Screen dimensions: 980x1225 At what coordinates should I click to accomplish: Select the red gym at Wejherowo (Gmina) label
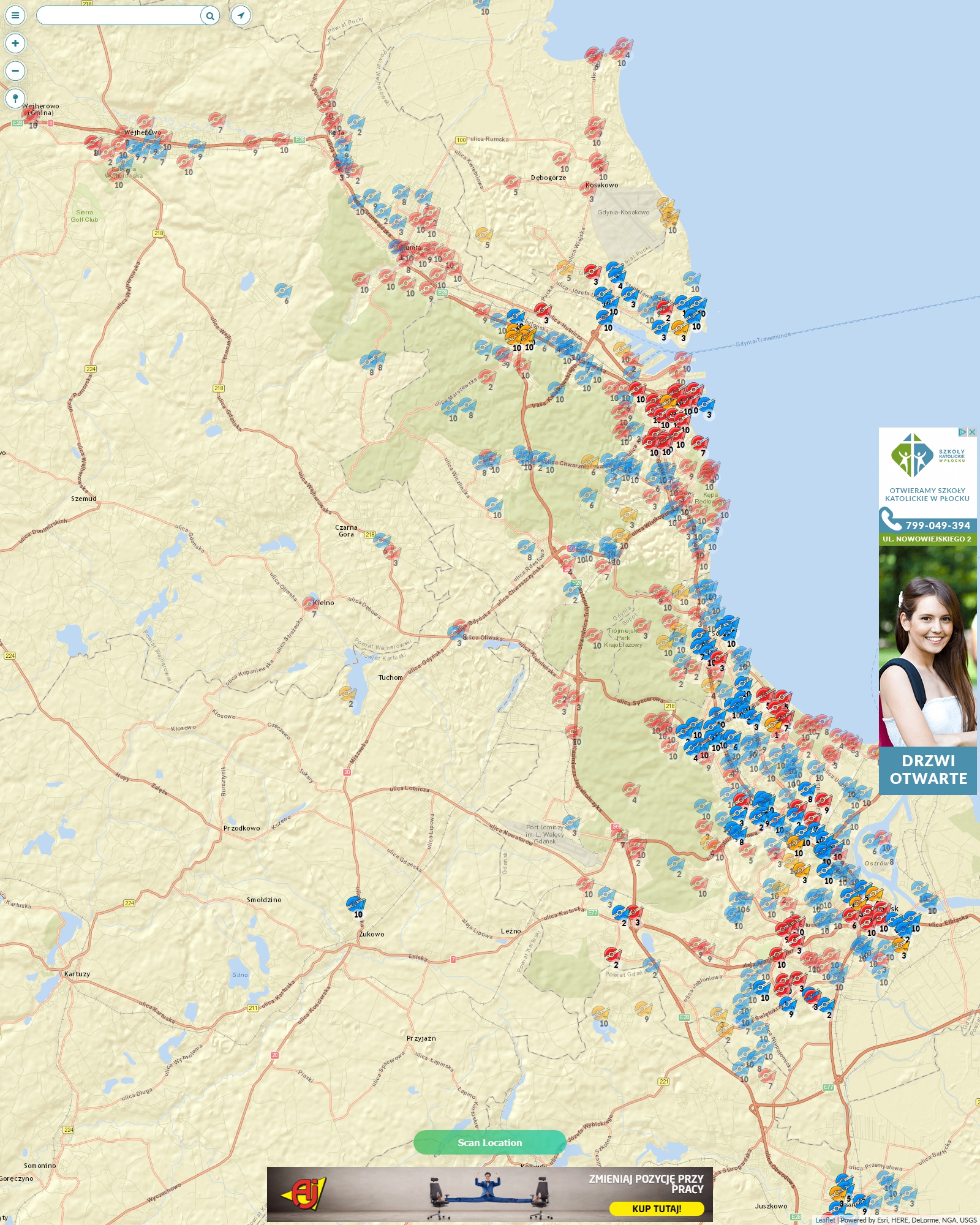coord(29,114)
